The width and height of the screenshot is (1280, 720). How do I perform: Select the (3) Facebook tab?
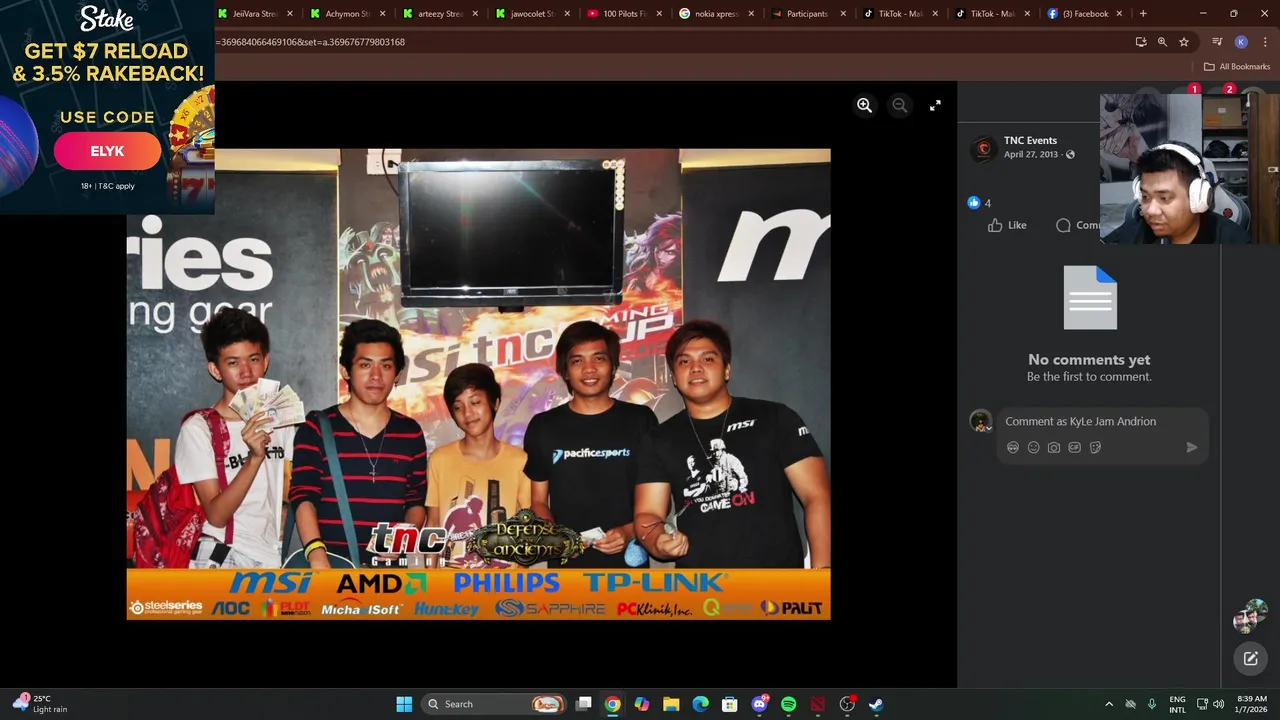pyautogui.click(x=1084, y=14)
